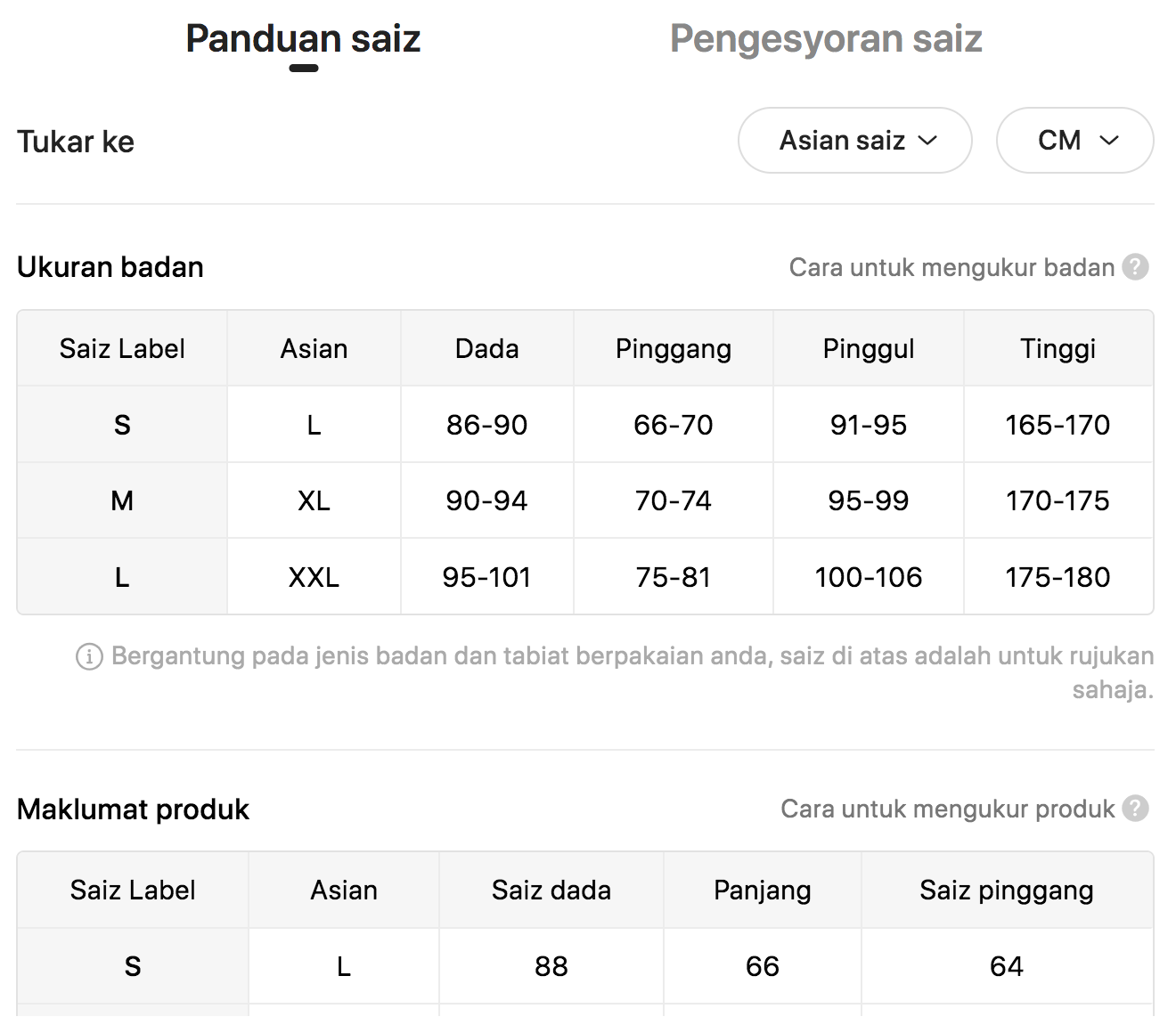Click the info icon before the Bergantung note

point(89,657)
